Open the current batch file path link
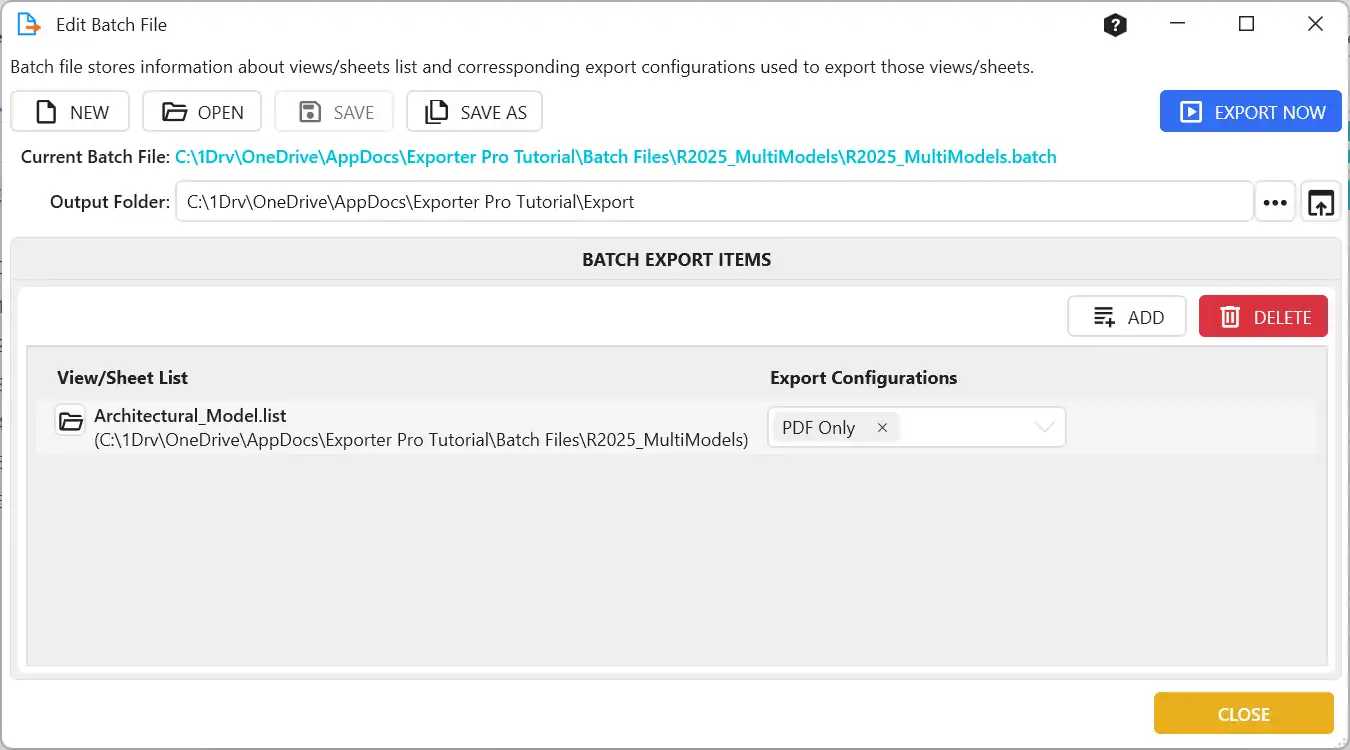This screenshot has height=750, width=1350. pyautogui.click(x=616, y=157)
